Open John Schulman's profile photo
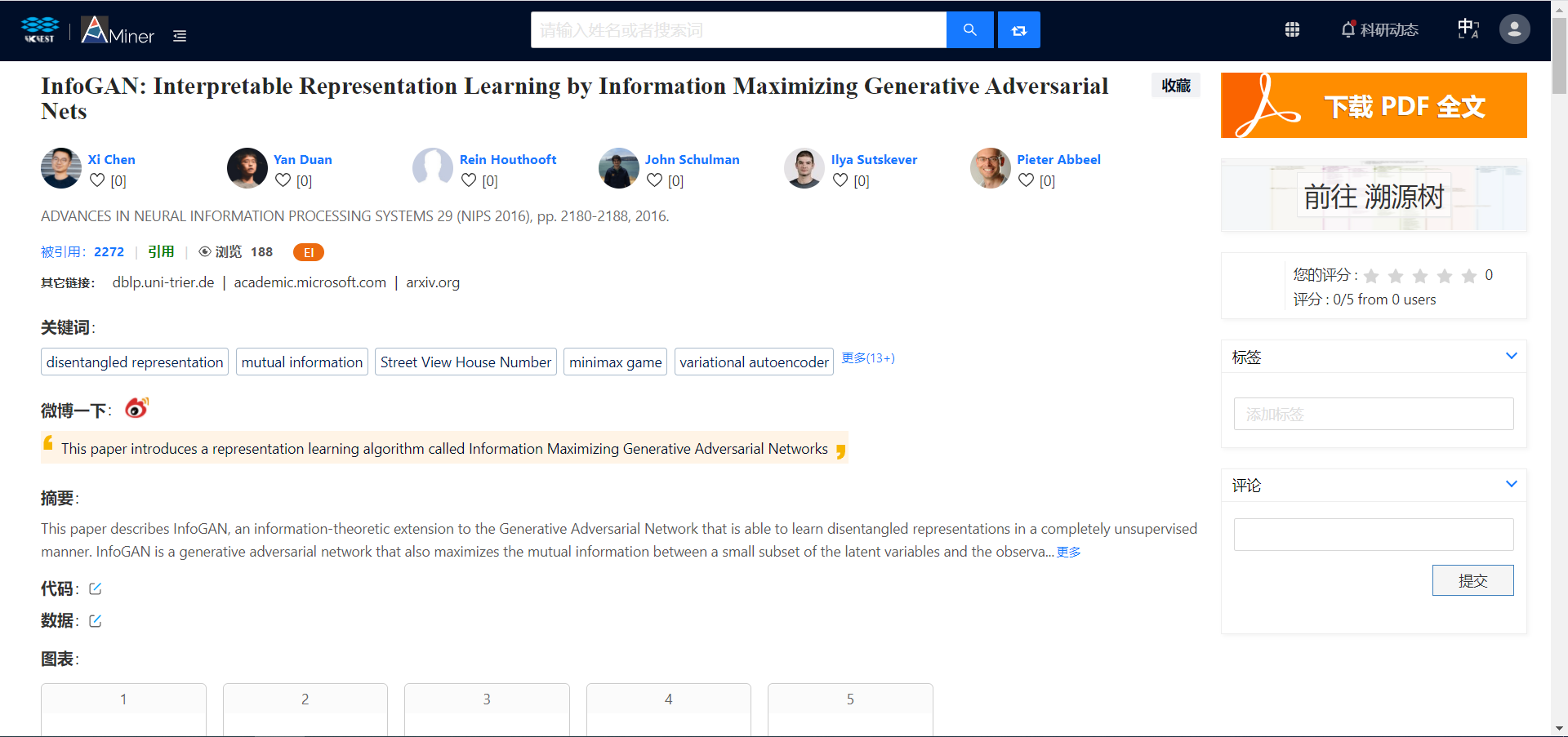 point(619,168)
